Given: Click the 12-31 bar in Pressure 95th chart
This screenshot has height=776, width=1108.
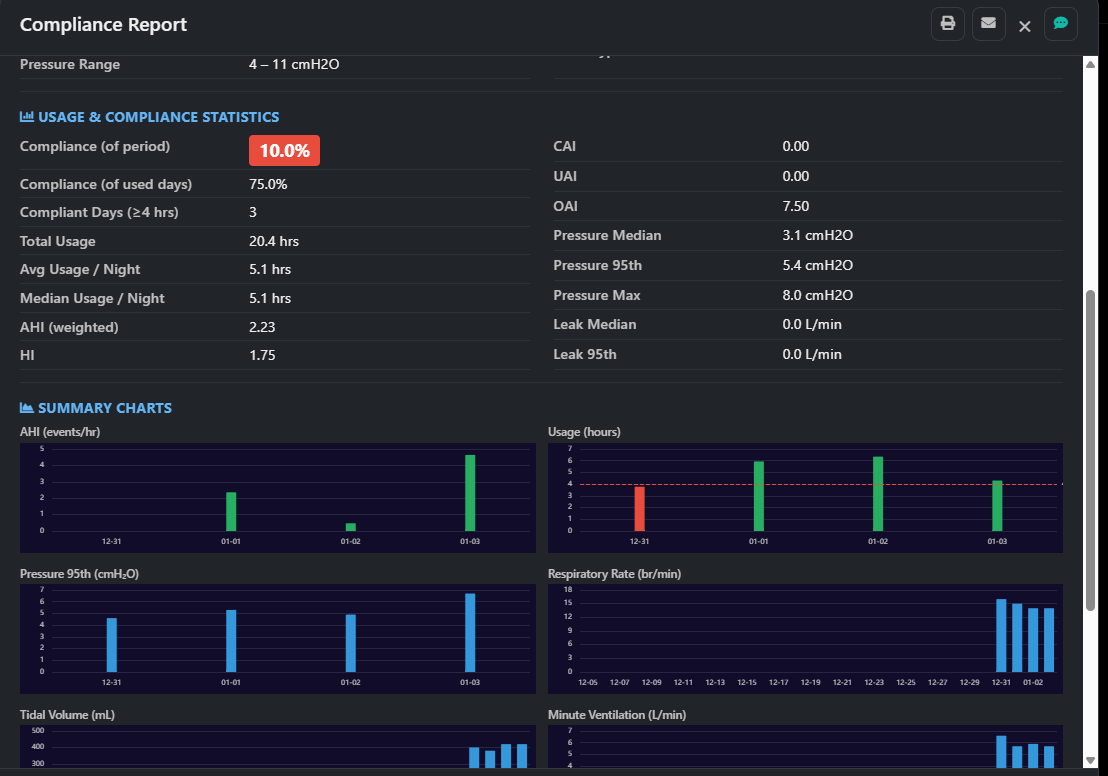Looking at the screenshot, I should (x=112, y=645).
